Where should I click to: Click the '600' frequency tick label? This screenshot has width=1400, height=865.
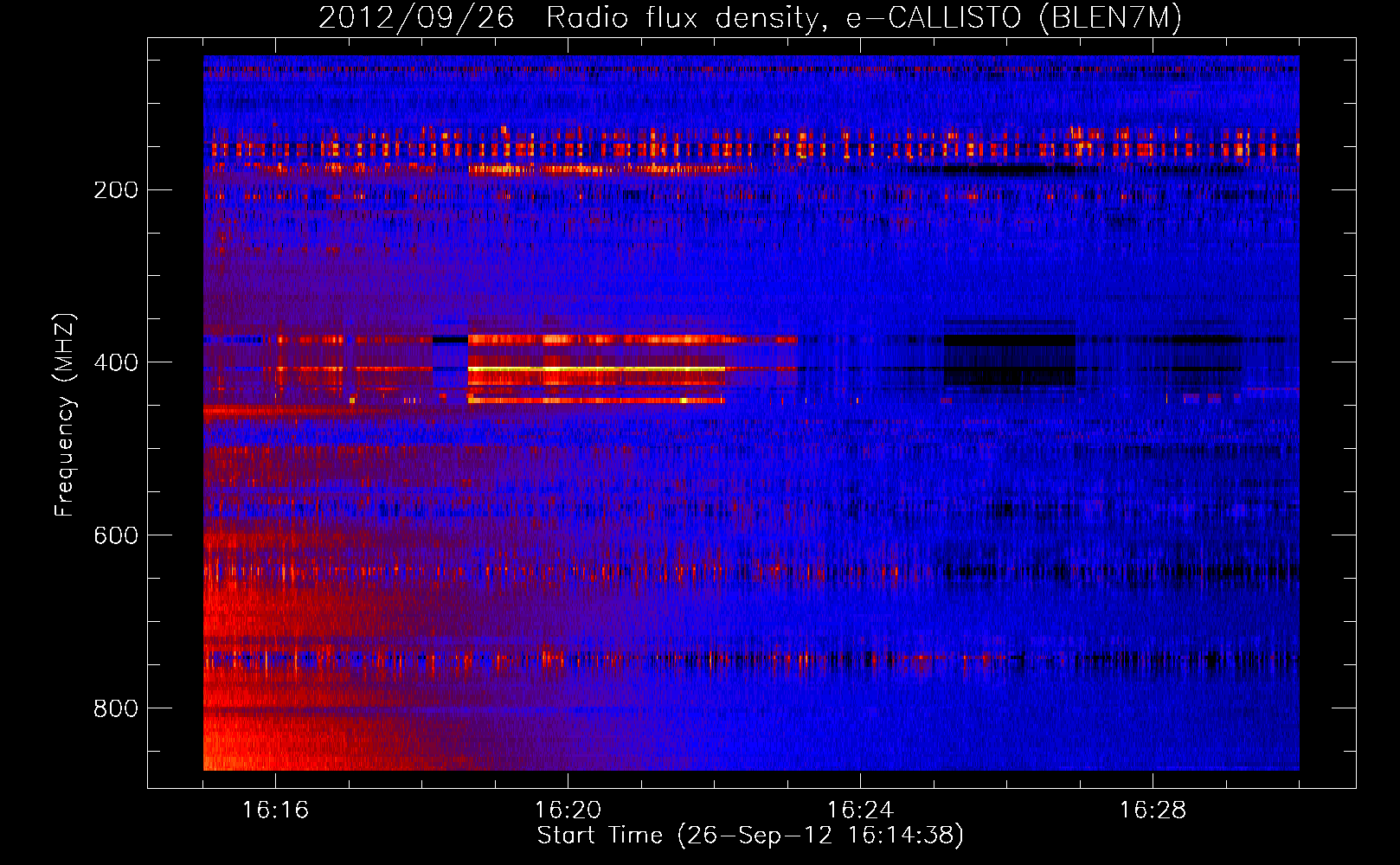116,535
